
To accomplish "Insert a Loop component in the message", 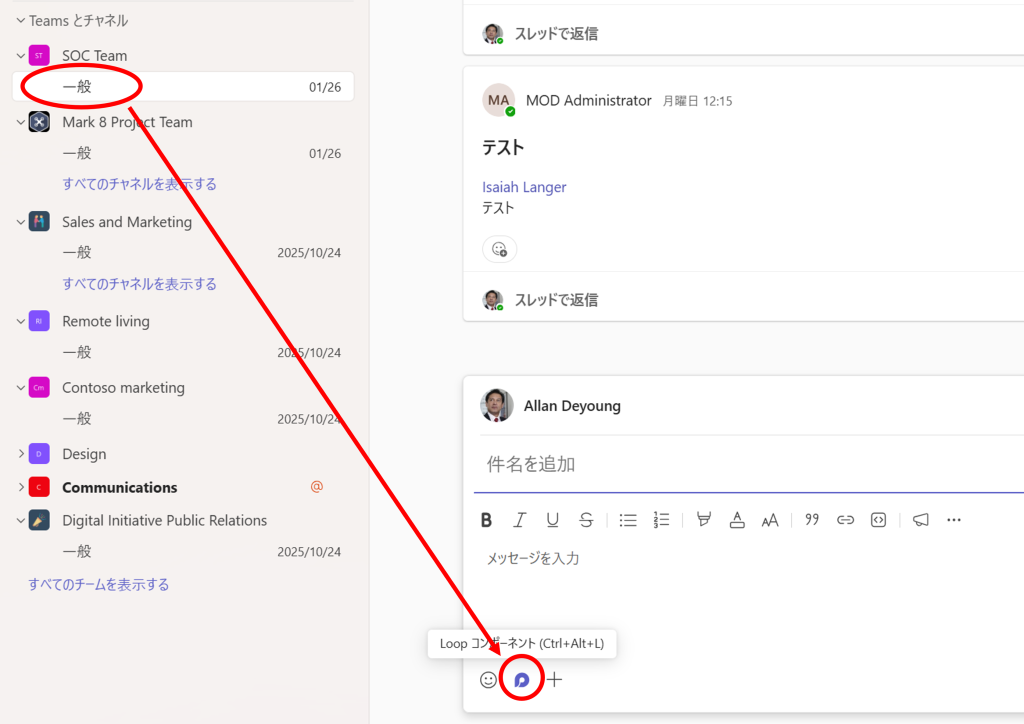I will [x=521, y=680].
